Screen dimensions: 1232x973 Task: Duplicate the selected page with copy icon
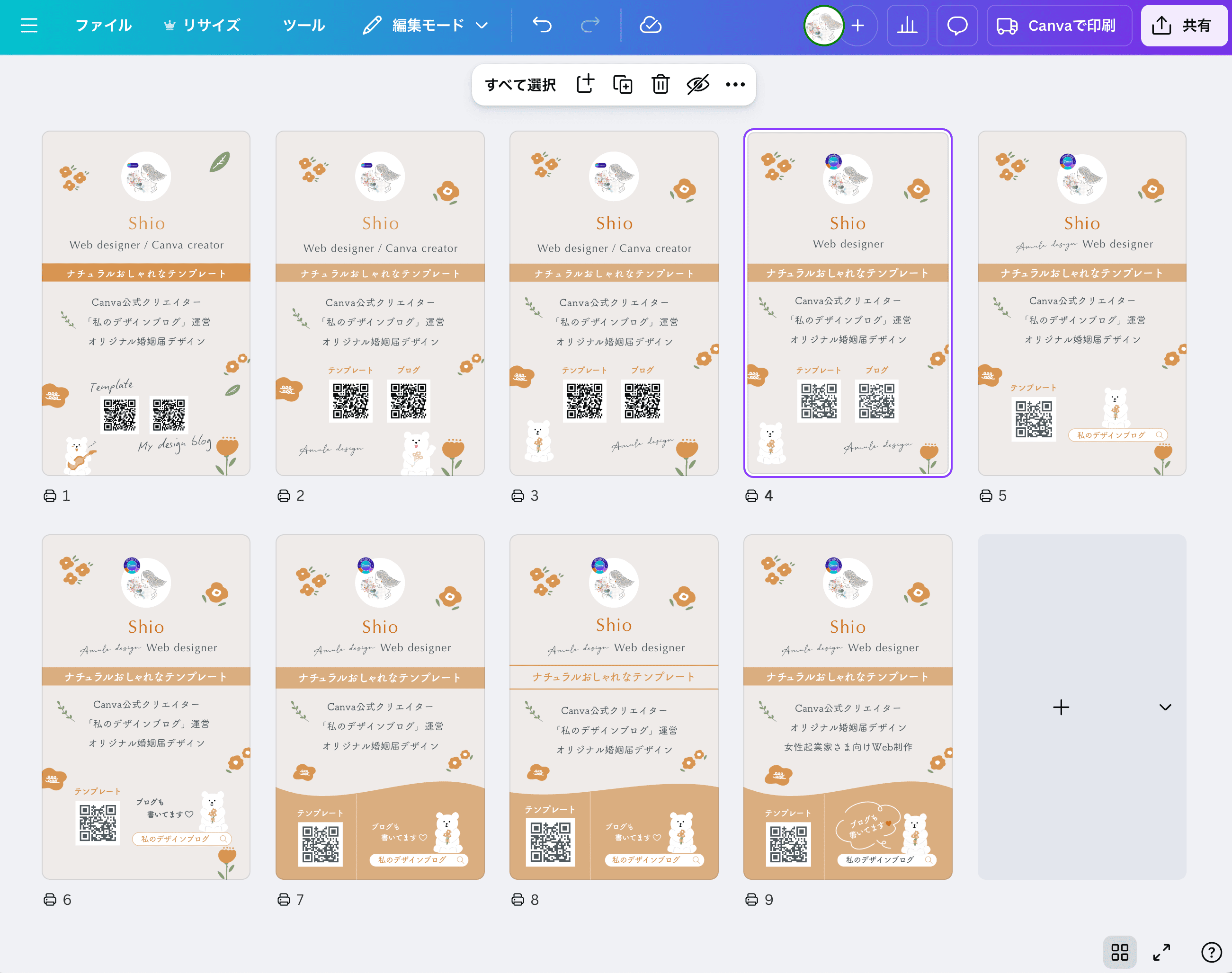(622, 84)
